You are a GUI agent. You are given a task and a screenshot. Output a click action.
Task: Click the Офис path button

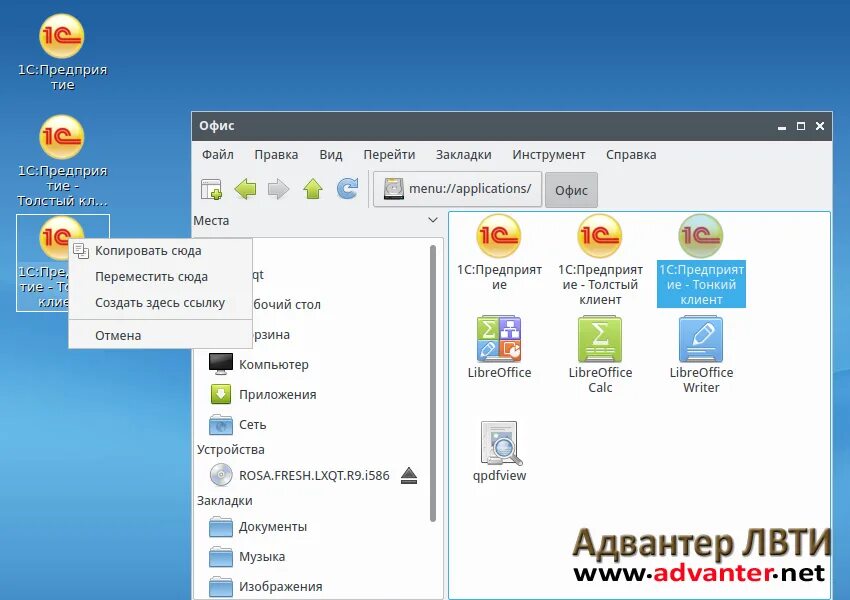click(571, 190)
